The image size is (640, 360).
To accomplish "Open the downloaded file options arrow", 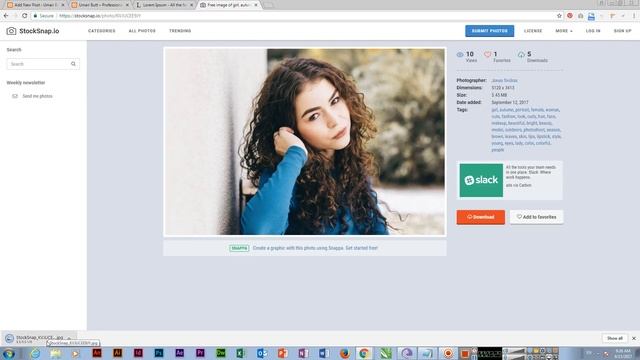I will [69, 338].
